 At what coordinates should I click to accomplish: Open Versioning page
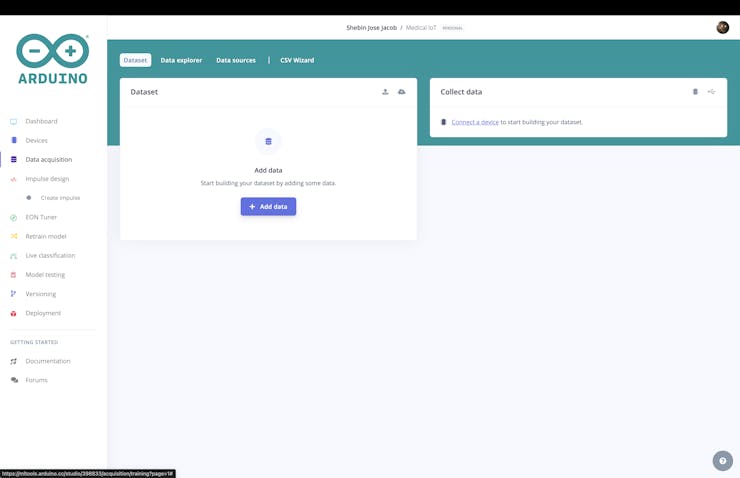pyautogui.click(x=41, y=294)
